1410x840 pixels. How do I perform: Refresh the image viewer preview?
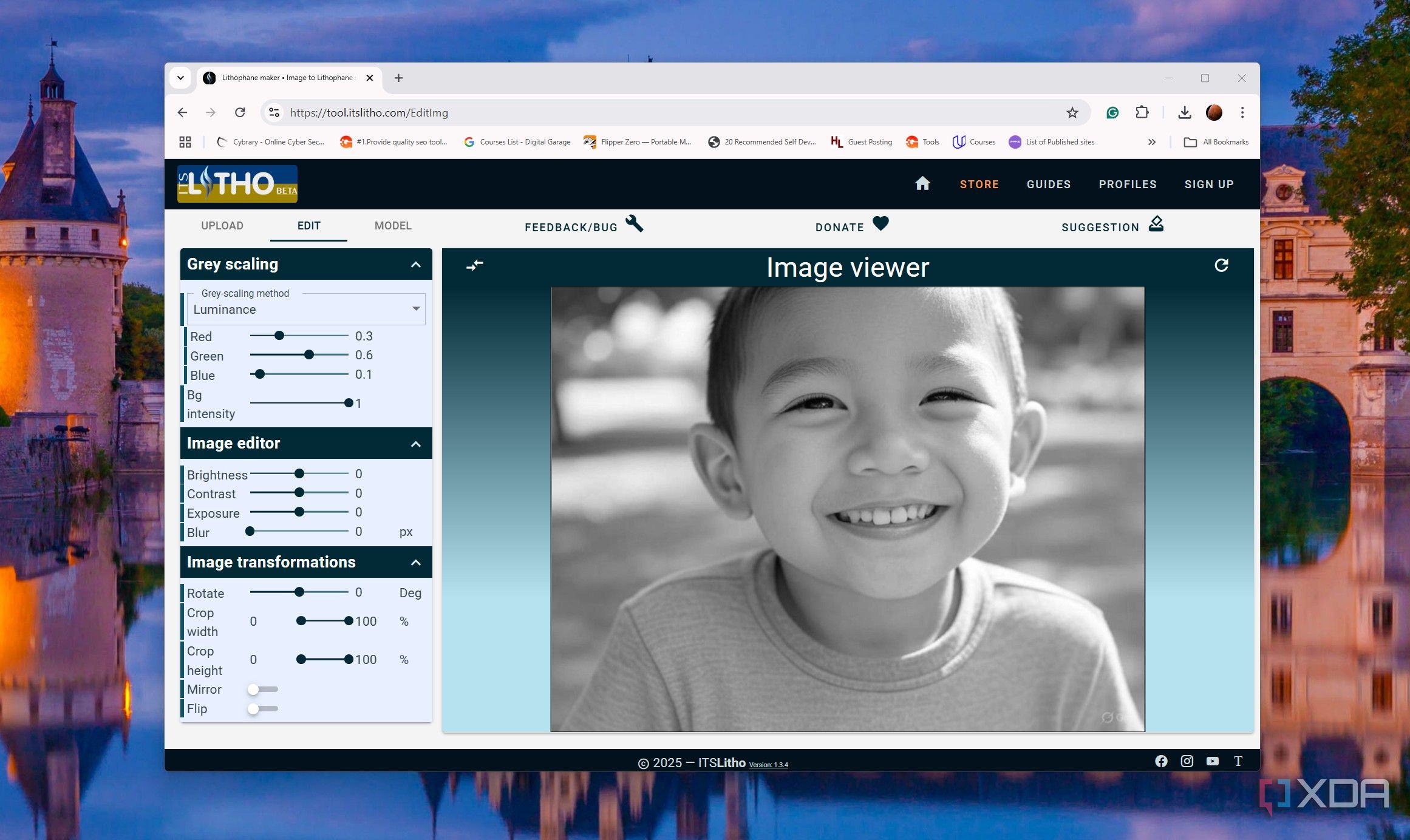point(1221,265)
